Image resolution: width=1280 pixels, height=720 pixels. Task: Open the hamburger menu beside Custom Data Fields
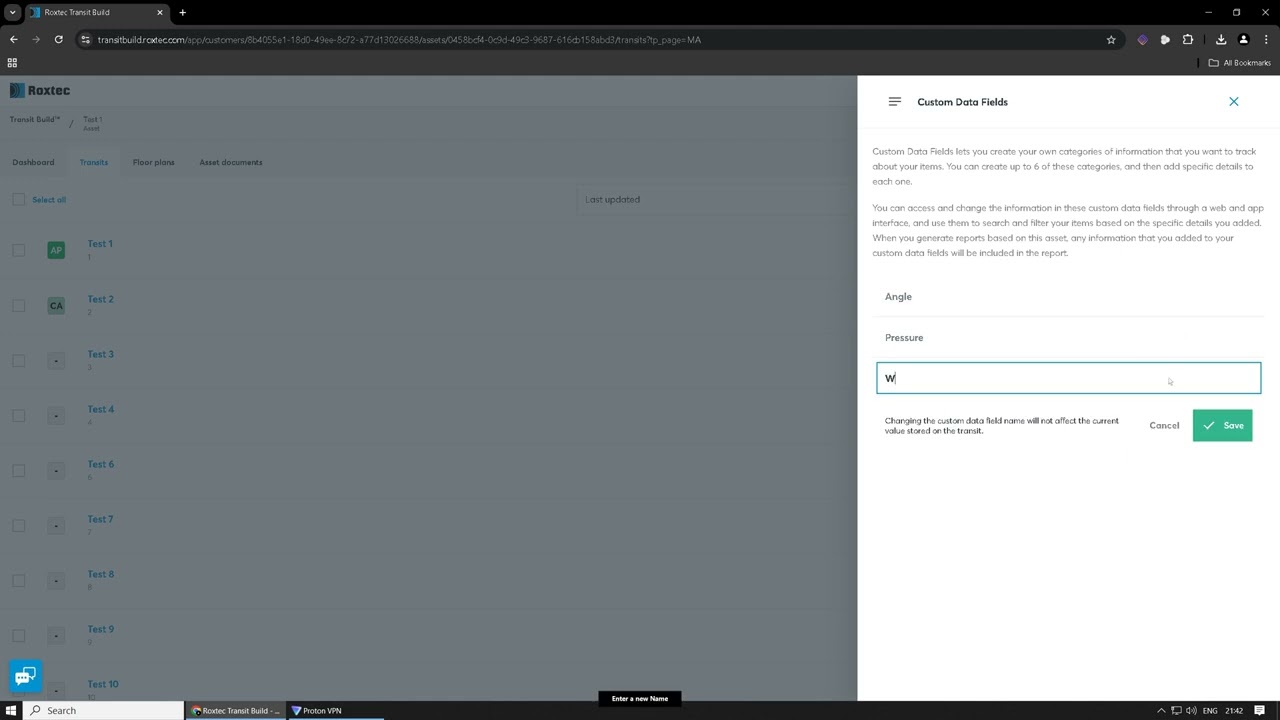click(894, 102)
